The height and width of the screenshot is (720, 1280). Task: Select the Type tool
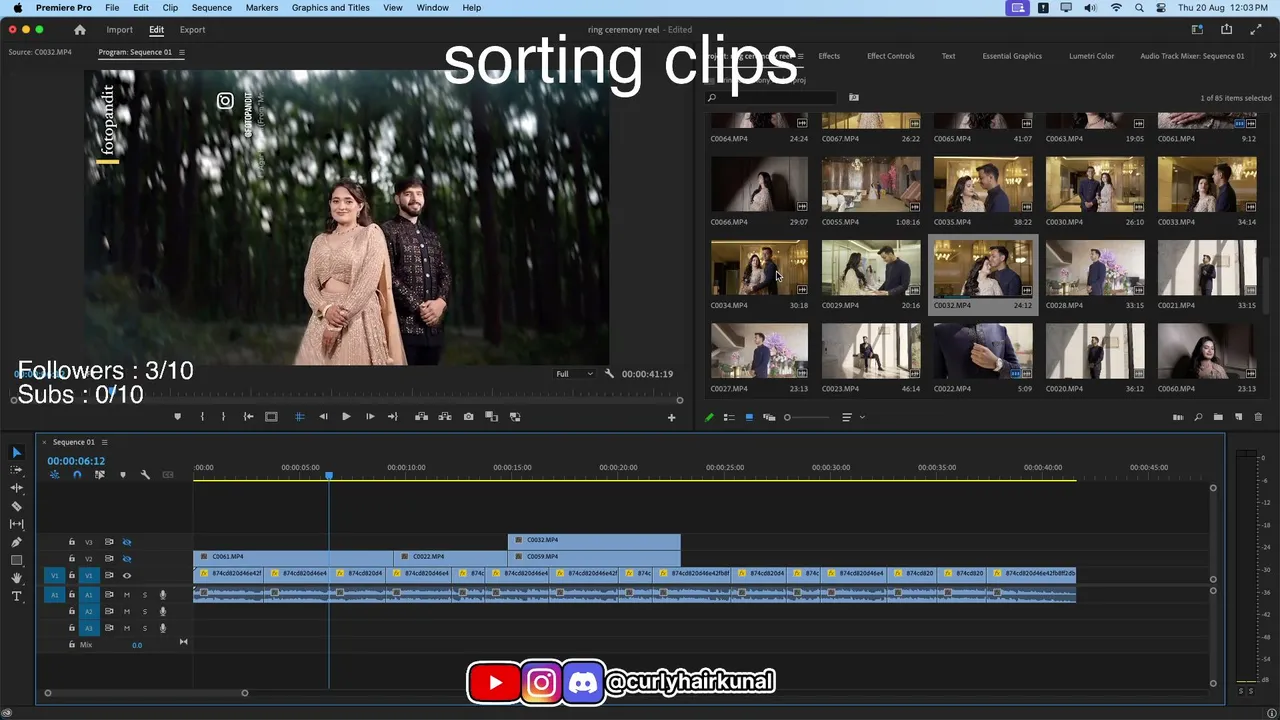[x=16, y=596]
